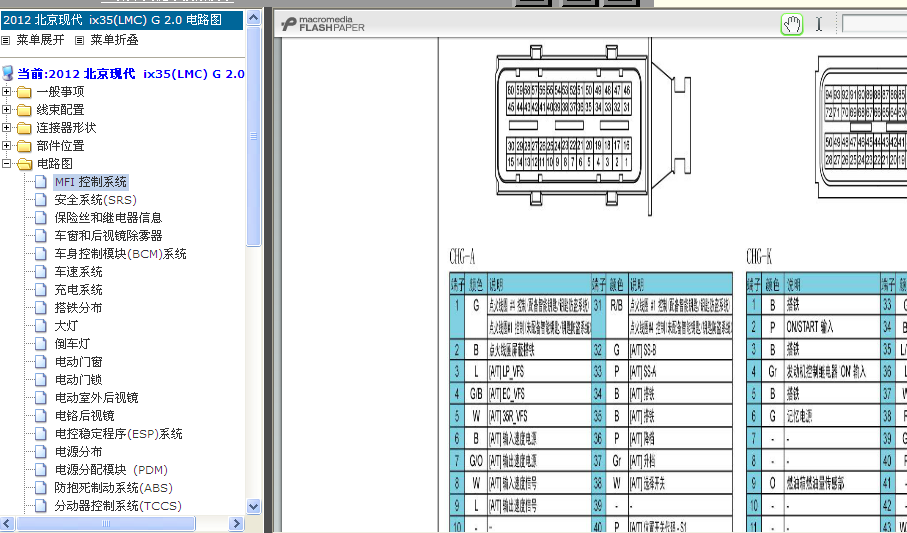Click the computer icon beside 当前 heading
Image resolution: width=907 pixels, height=533 pixels.
(x=8, y=73)
